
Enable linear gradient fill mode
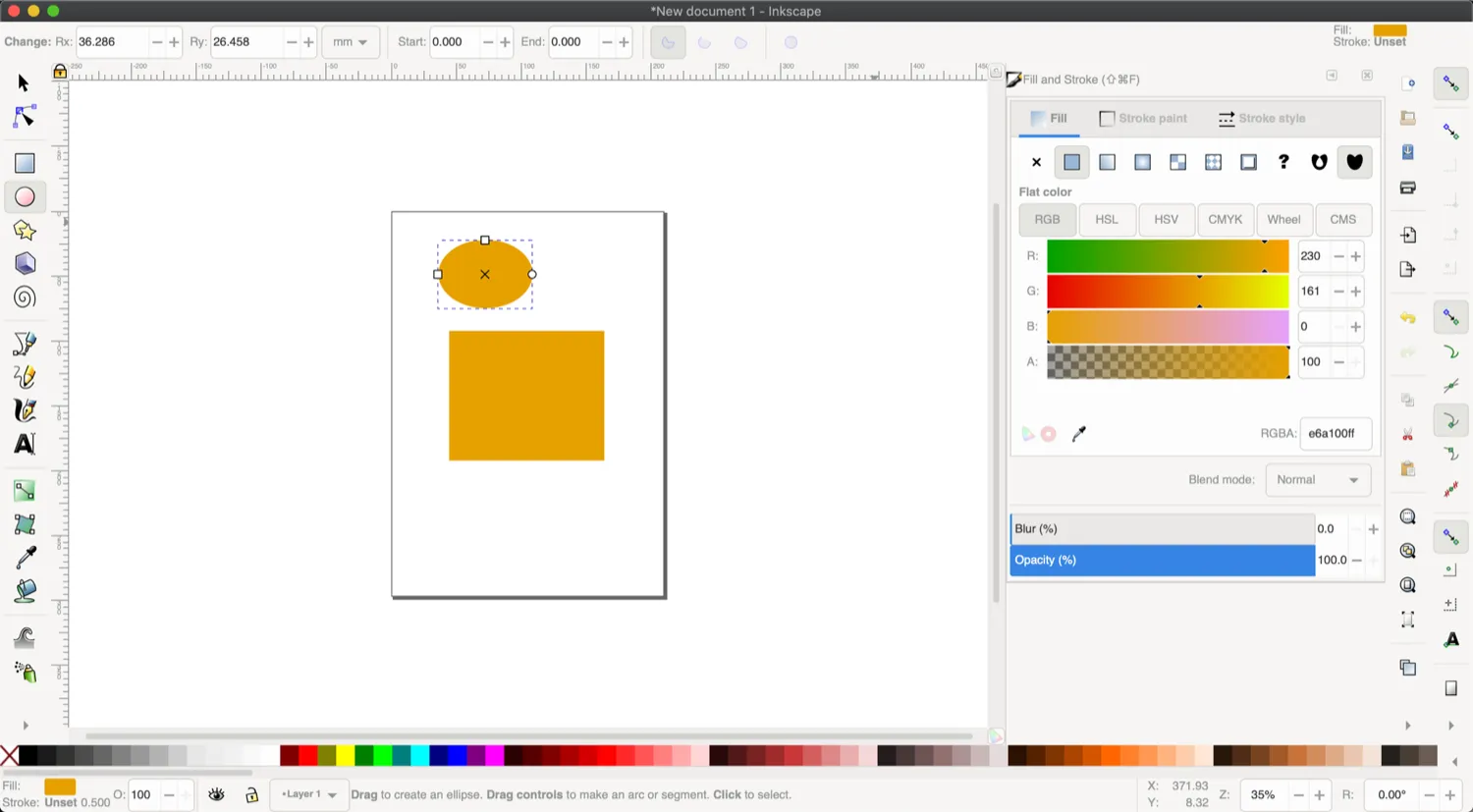point(1107,162)
